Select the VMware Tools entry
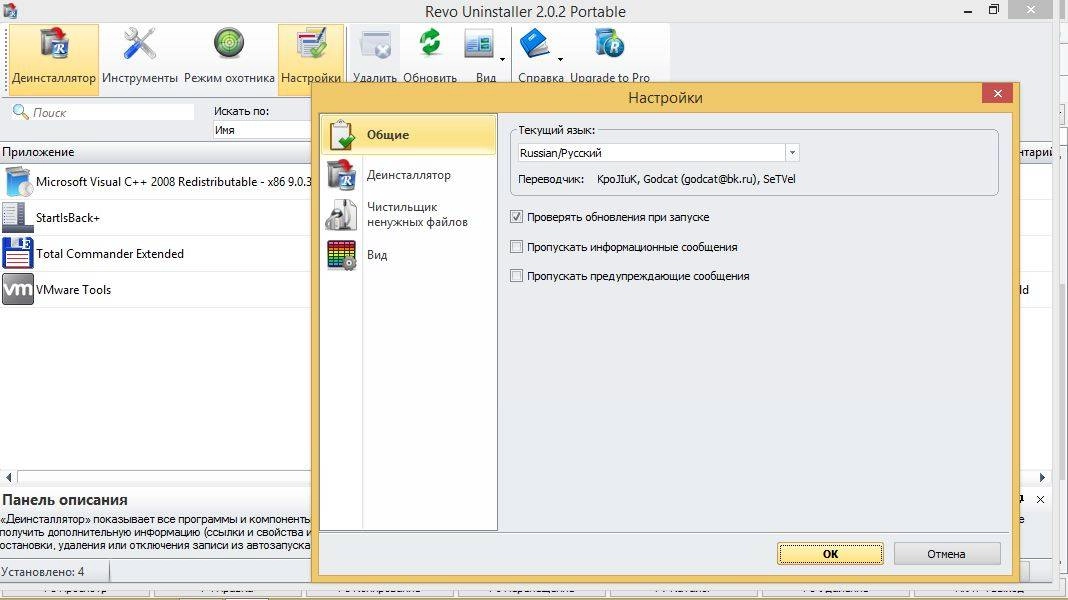This screenshot has height=600, width=1068. [x=155, y=289]
